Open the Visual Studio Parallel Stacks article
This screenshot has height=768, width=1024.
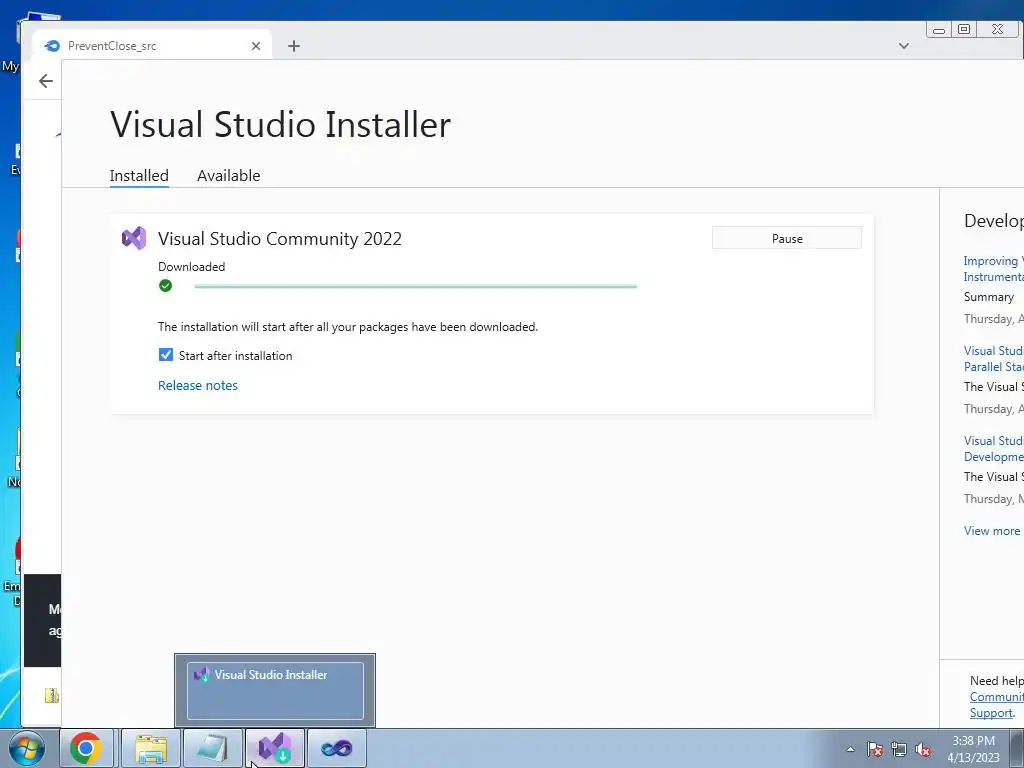click(x=993, y=359)
